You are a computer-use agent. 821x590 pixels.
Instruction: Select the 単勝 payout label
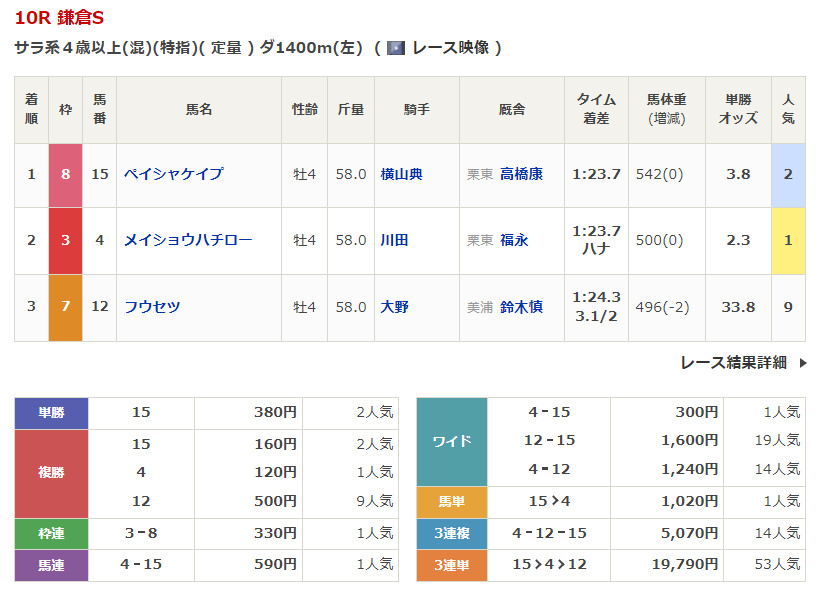(x=51, y=412)
